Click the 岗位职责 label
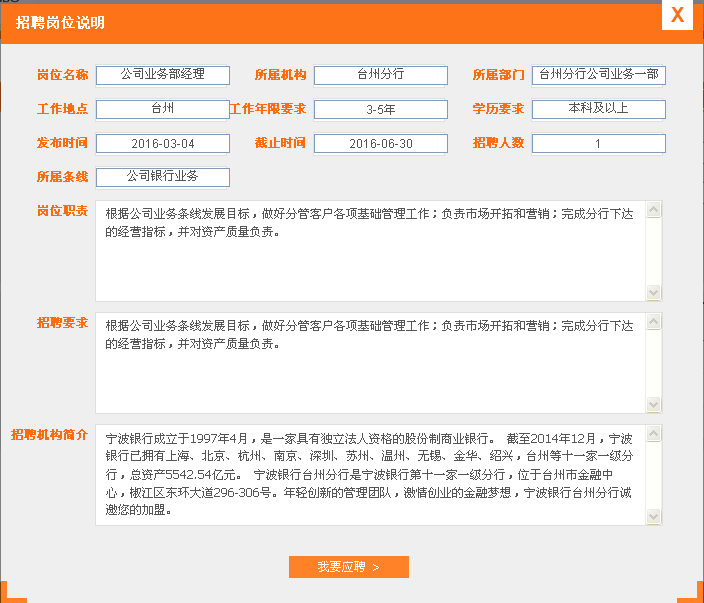The image size is (704, 603). pos(62,211)
